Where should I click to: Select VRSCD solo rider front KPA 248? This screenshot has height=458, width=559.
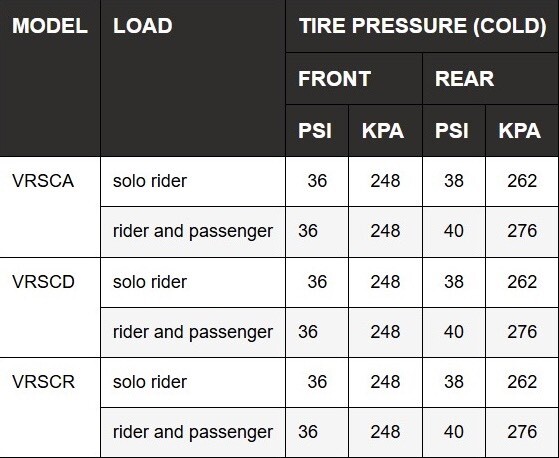[x=385, y=282]
